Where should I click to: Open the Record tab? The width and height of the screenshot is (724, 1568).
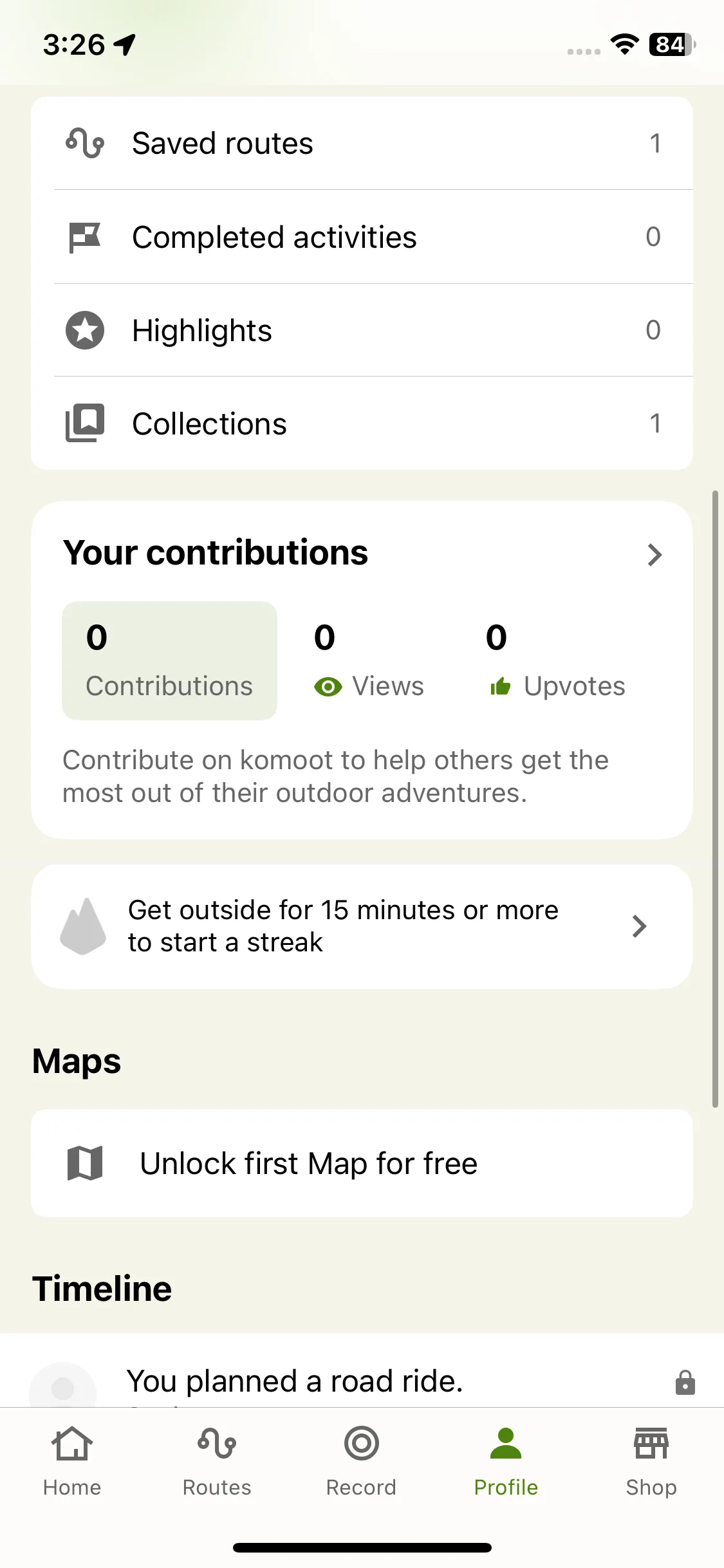pos(361,1462)
